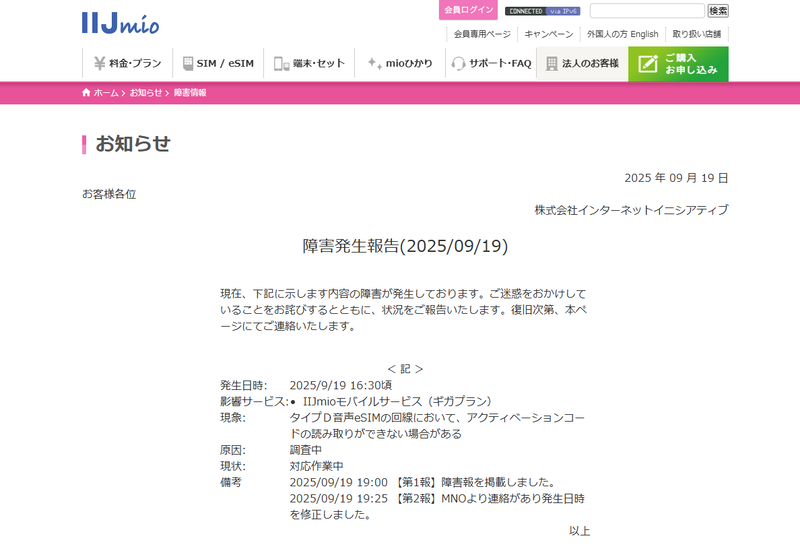Click the sparkle icon beside mioひかり

tap(374, 63)
